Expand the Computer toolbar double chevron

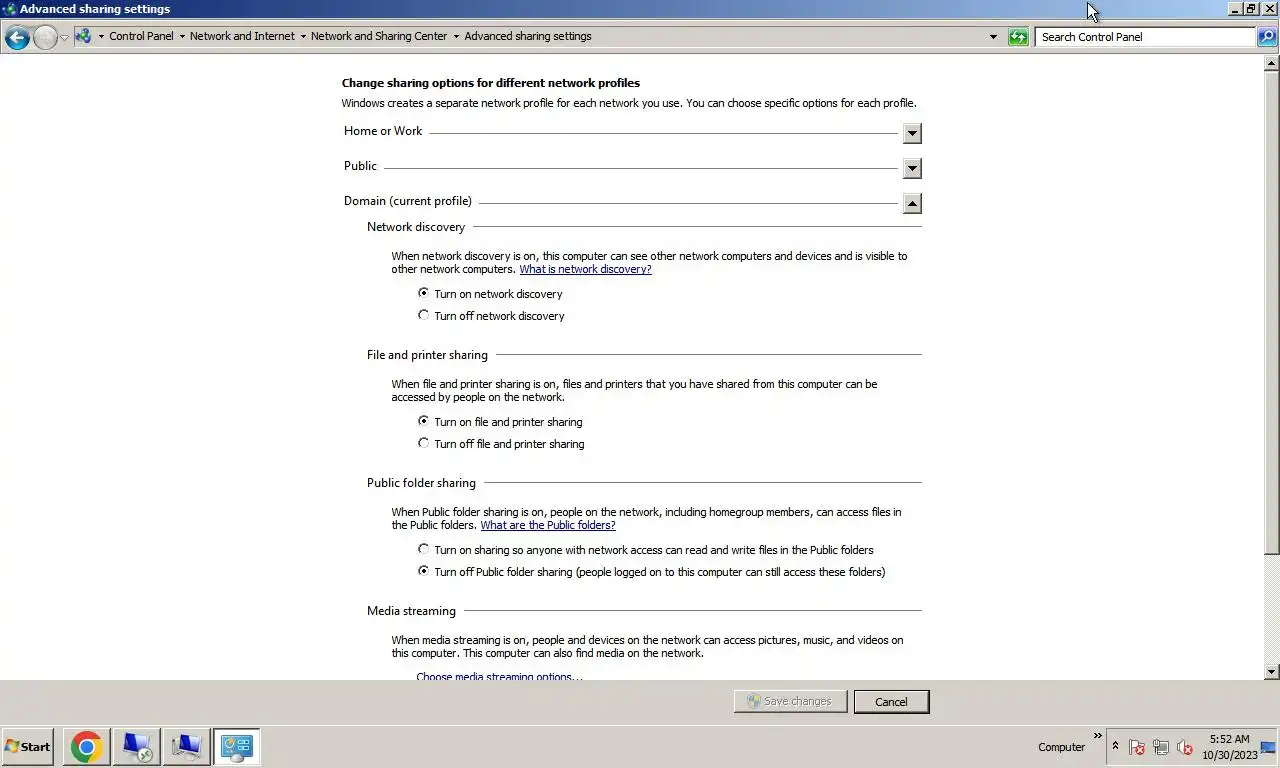[x=1097, y=736]
